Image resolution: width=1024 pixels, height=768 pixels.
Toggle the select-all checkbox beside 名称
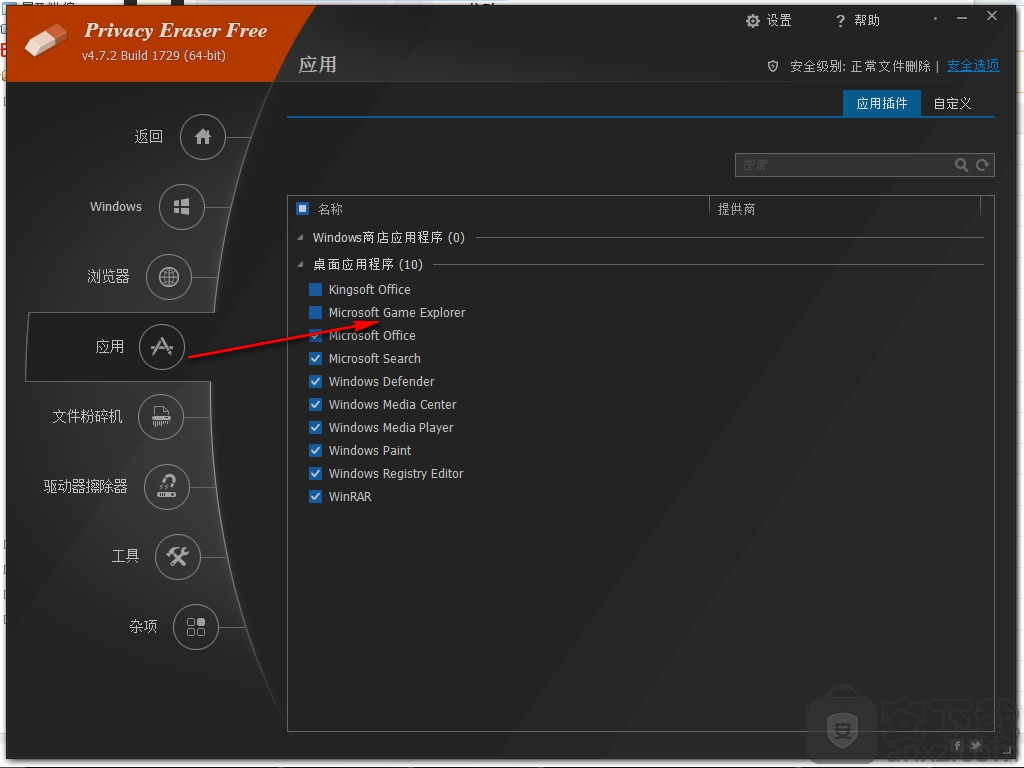tap(302, 208)
